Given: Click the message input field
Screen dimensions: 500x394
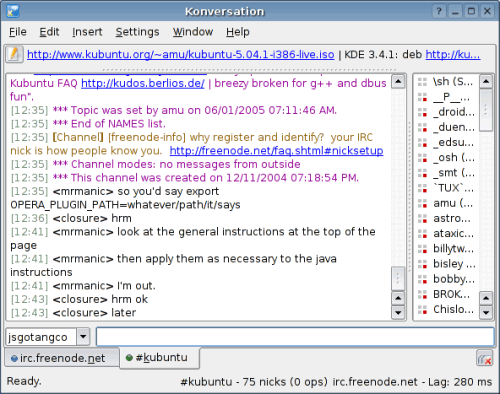Looking at the screenshot, I should coord(295,337).
